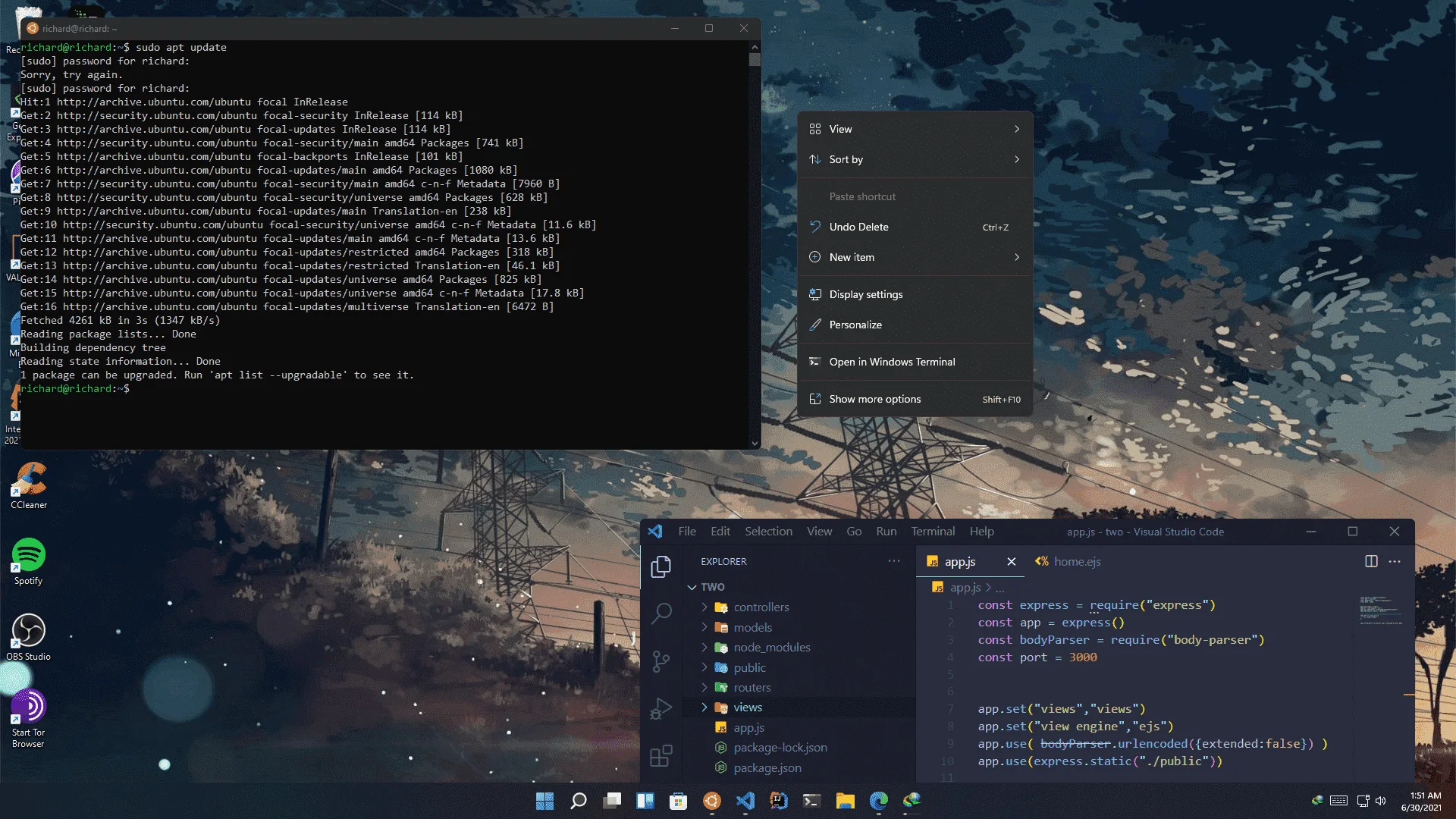Choose Undo Delete in context menu
The width and height of the screenshot is (1456, 819).
(x=915, y=227)
